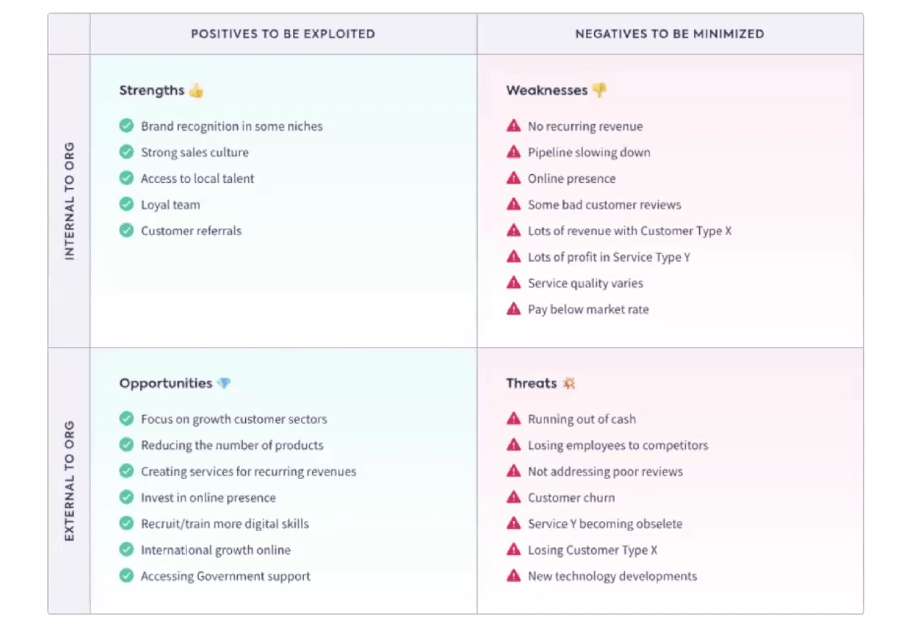The image size is (900, 632).
Task: Click warning icon next to No recurring revenue
Action: 514,127
